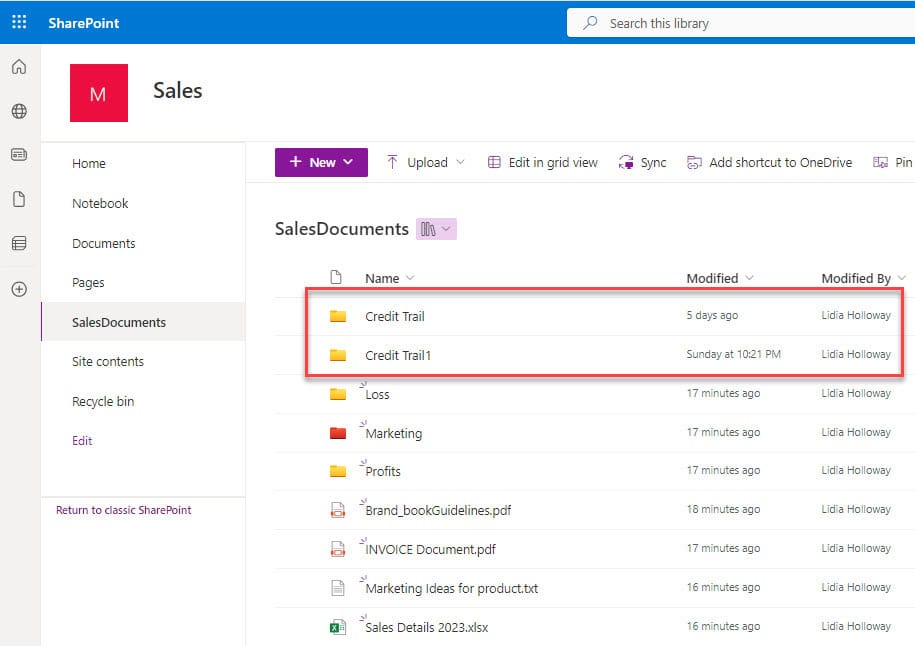Screen dimensions: 915x646
Task: Click the Profits folder icon
Action: click(x=338, y=471)
